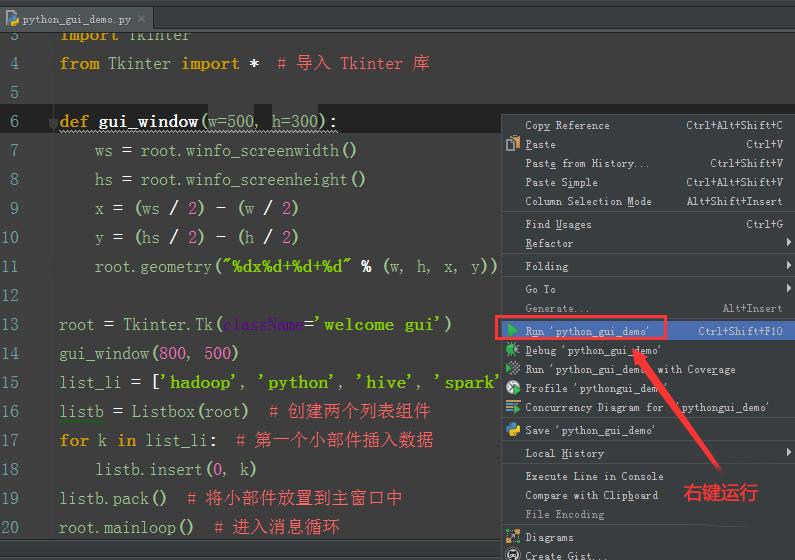Open the Go To submenu
Screen dimensions: 795x560
pyautogui.click(x=540, y=289)
